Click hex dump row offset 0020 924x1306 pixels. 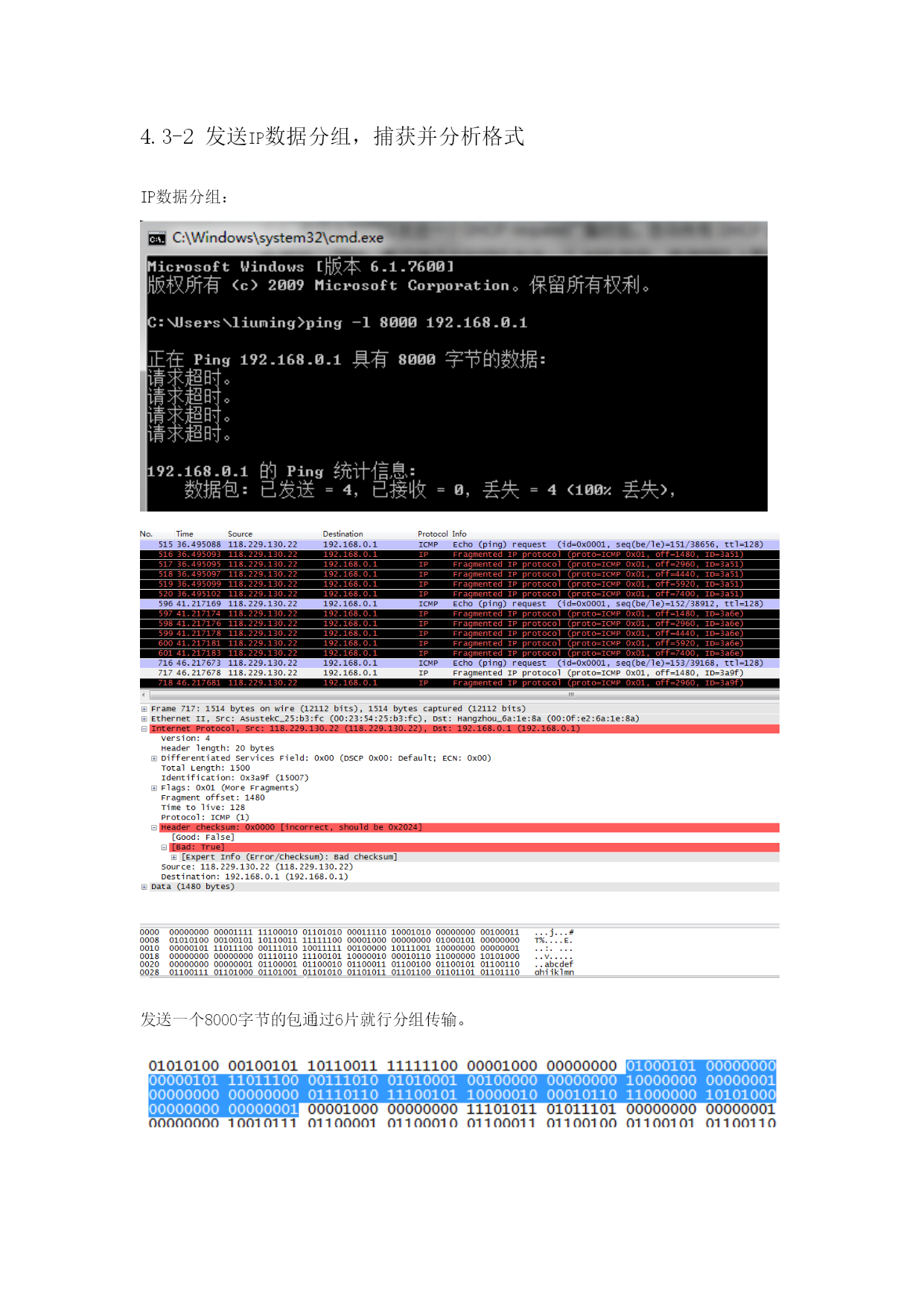(357, 964)
